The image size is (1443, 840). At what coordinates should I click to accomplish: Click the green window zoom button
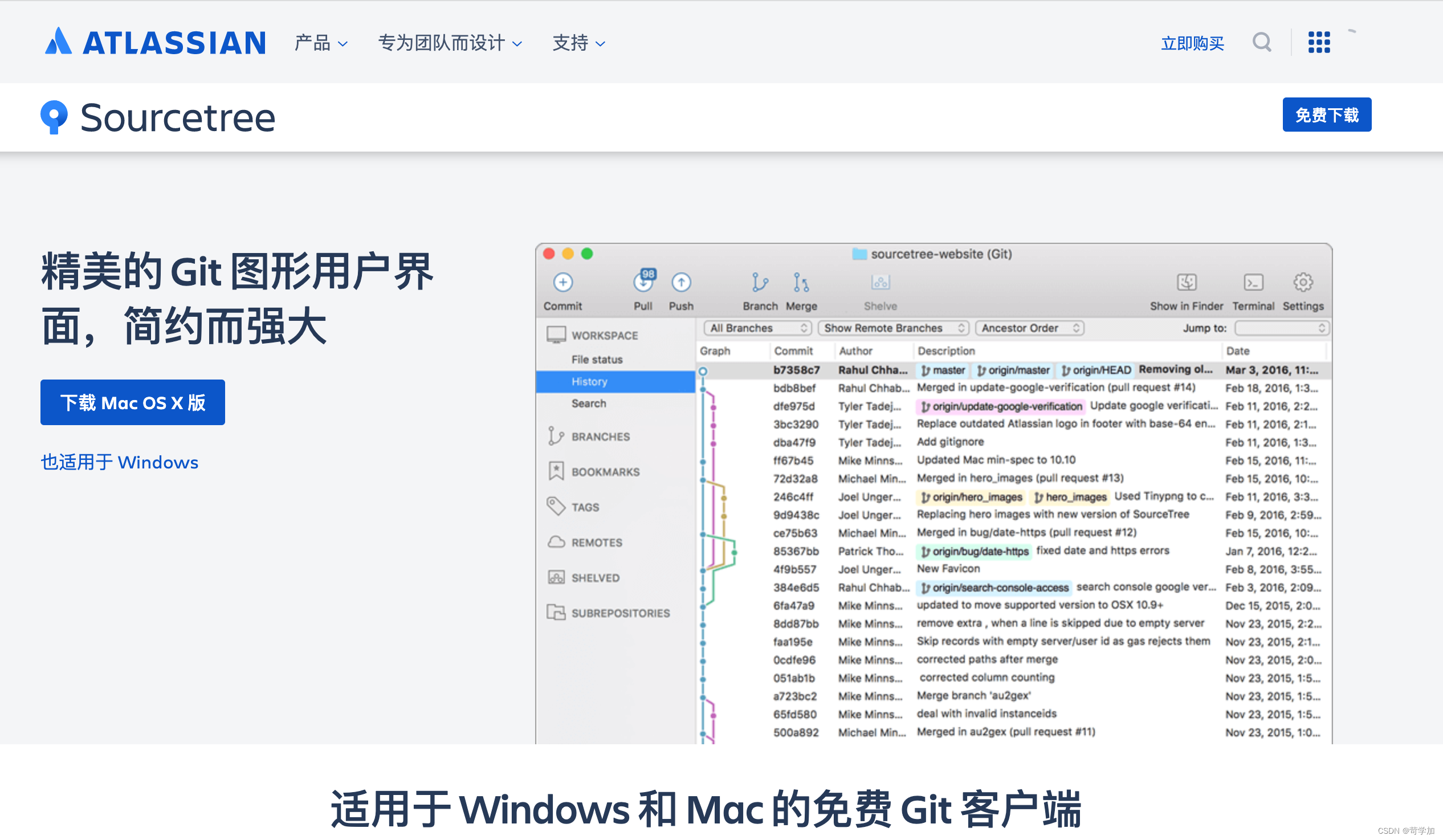[x=587, y=254]
